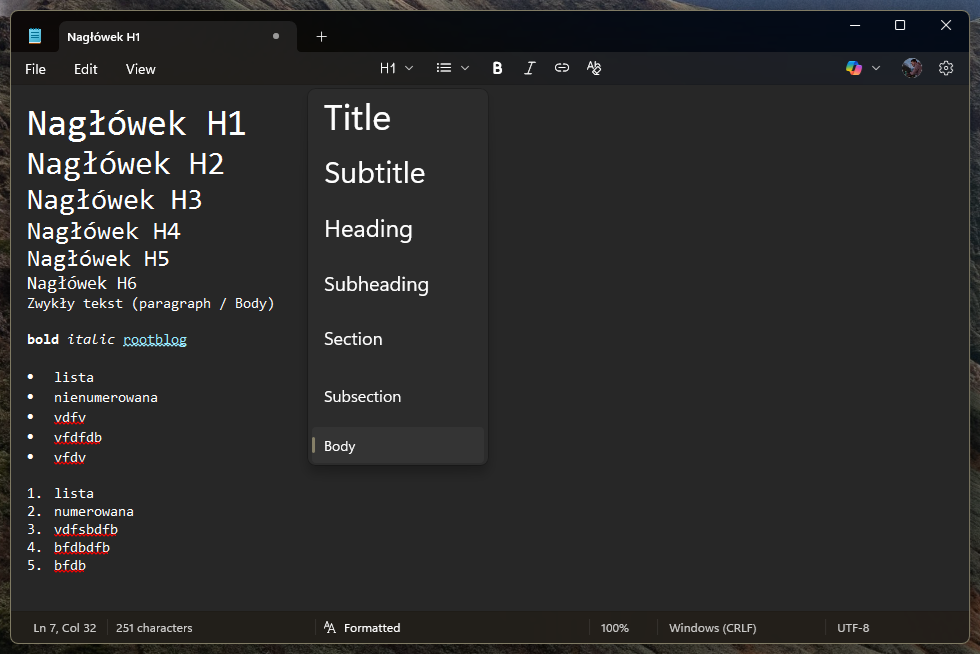Select the Title style option

(358, 118)
